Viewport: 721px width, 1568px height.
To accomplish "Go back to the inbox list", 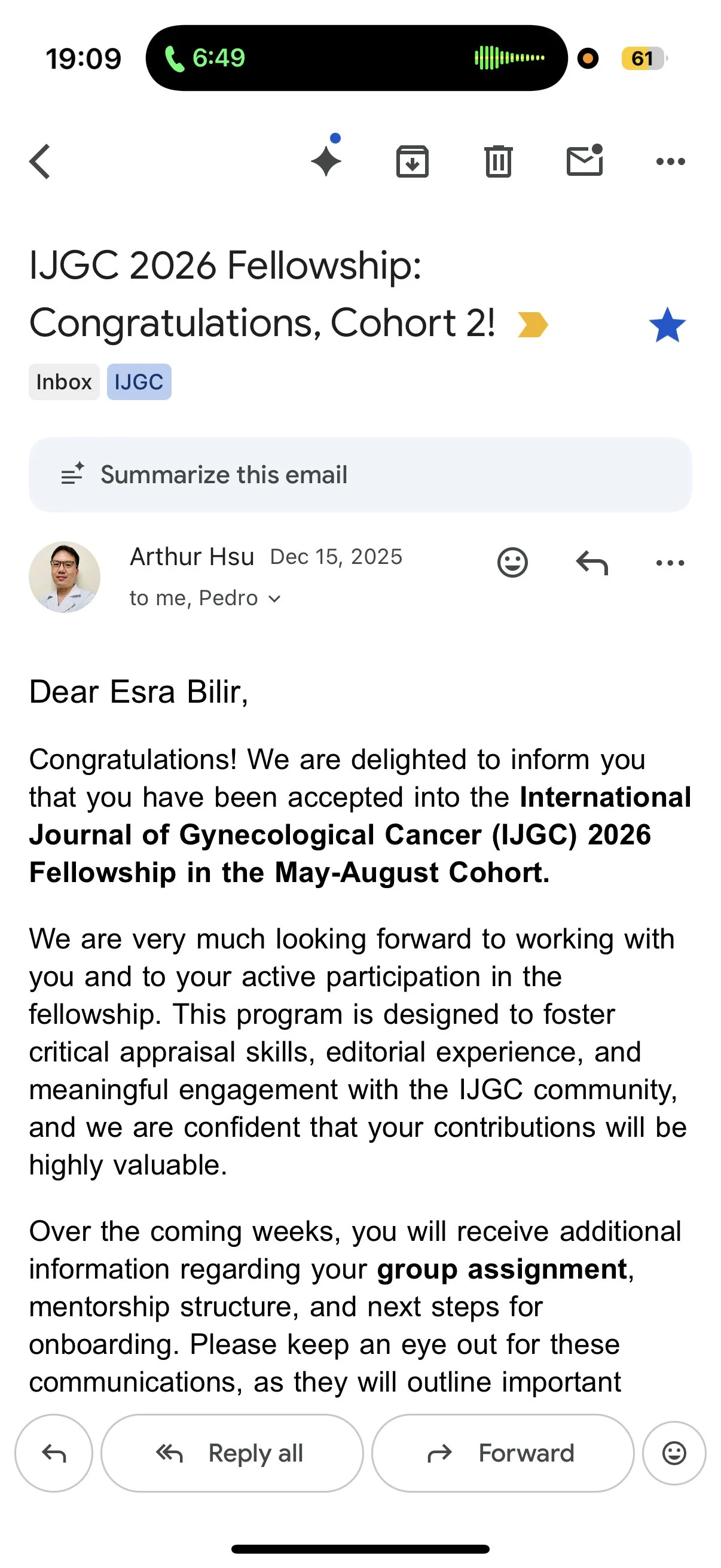I will coord(40,161).
